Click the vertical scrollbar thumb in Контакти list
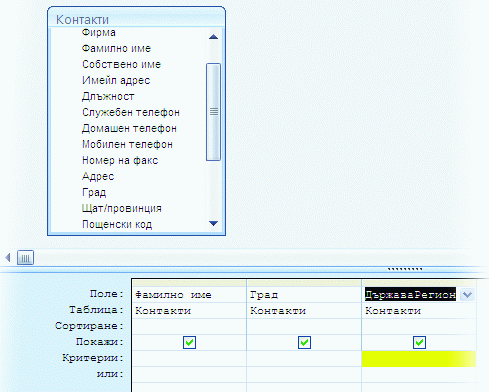The height and width of the screenshot is (392, 489). (213, 112)
